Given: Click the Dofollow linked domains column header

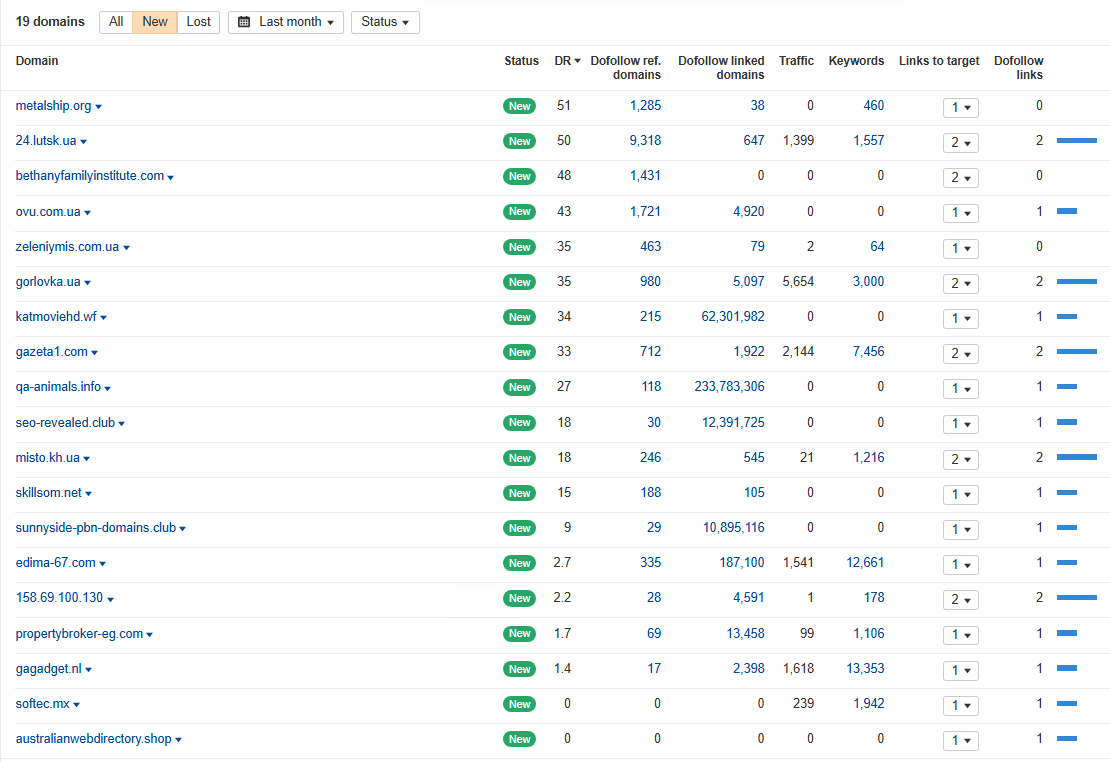Looking at the screenshot, I should [x=721, y=68].
